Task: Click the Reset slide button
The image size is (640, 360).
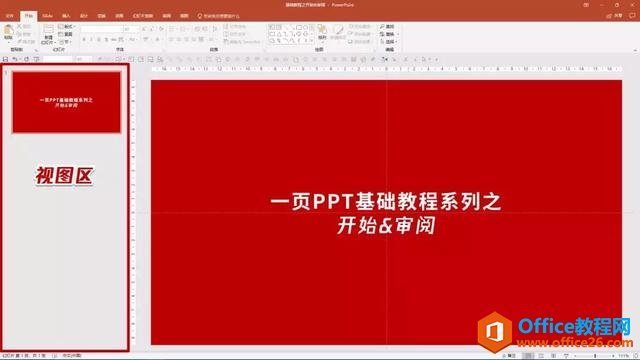Action: pyautogui.click(x=66, y=34)
